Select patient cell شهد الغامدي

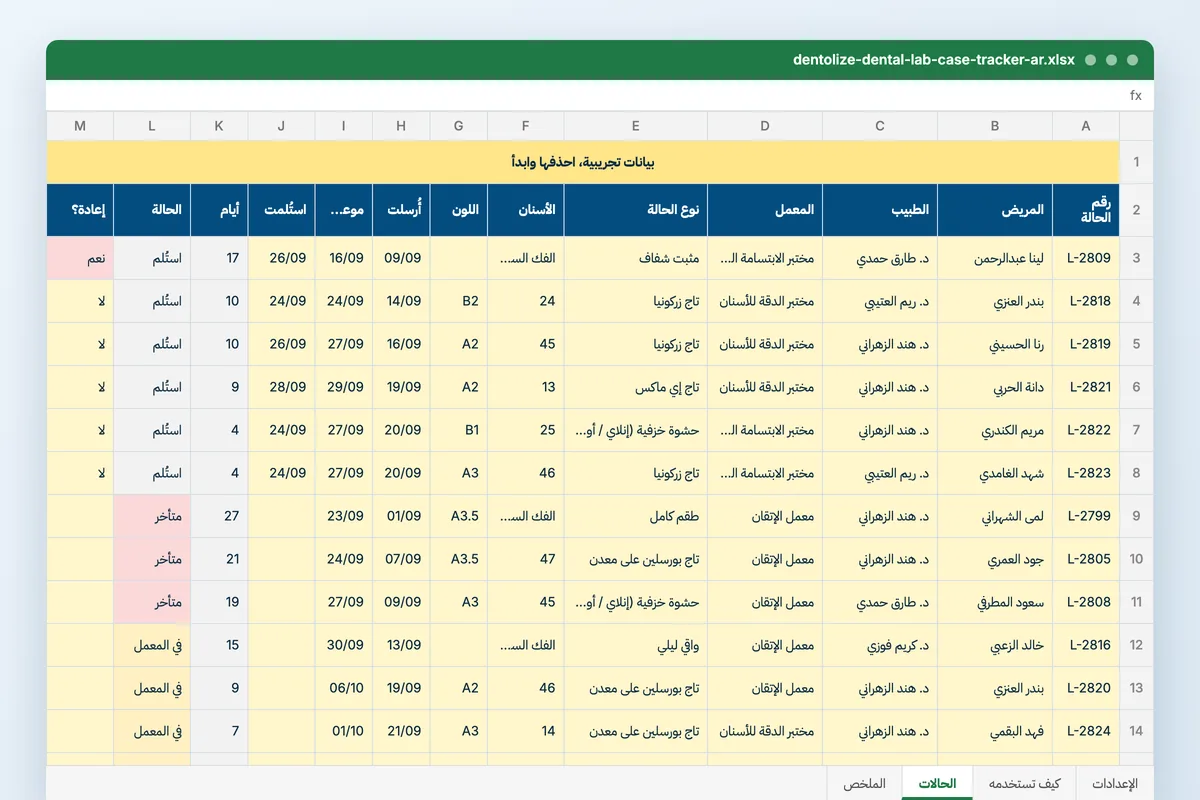click(995, 473)
